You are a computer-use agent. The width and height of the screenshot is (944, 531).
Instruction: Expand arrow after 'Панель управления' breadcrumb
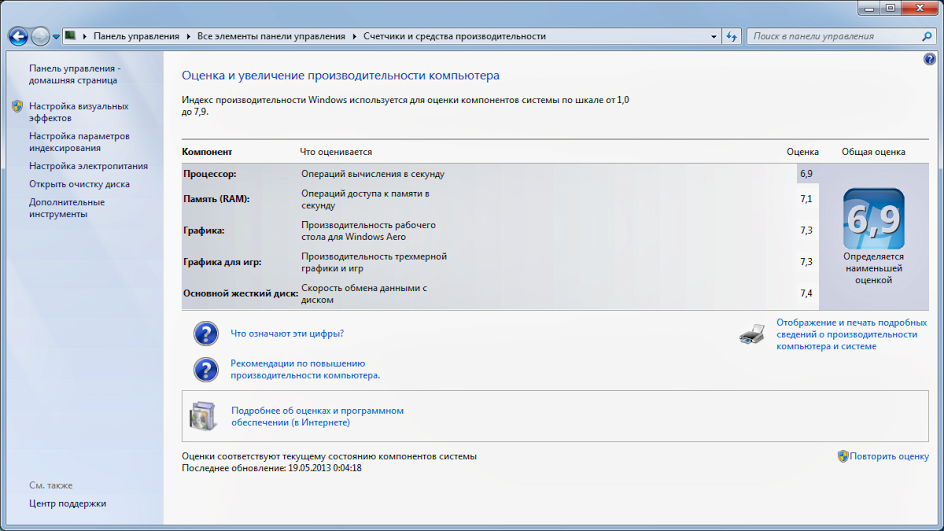[188, 36]
